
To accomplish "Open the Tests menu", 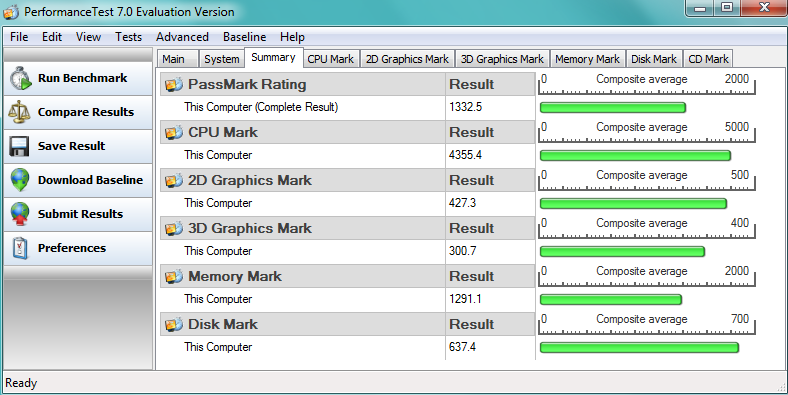I will pos(128,37).
